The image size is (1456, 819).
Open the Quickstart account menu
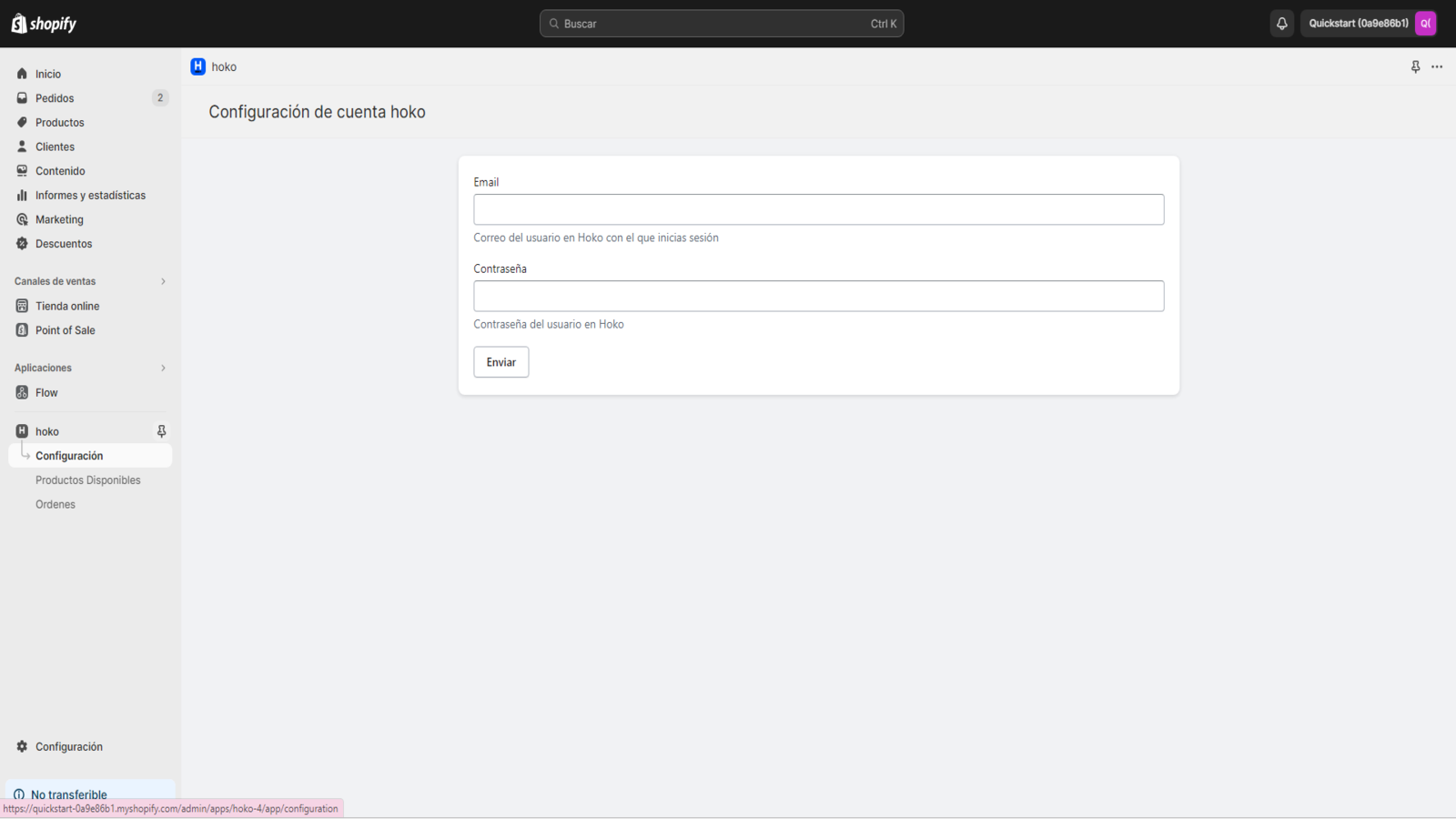pyautogui.click(x=1369, y=24)
